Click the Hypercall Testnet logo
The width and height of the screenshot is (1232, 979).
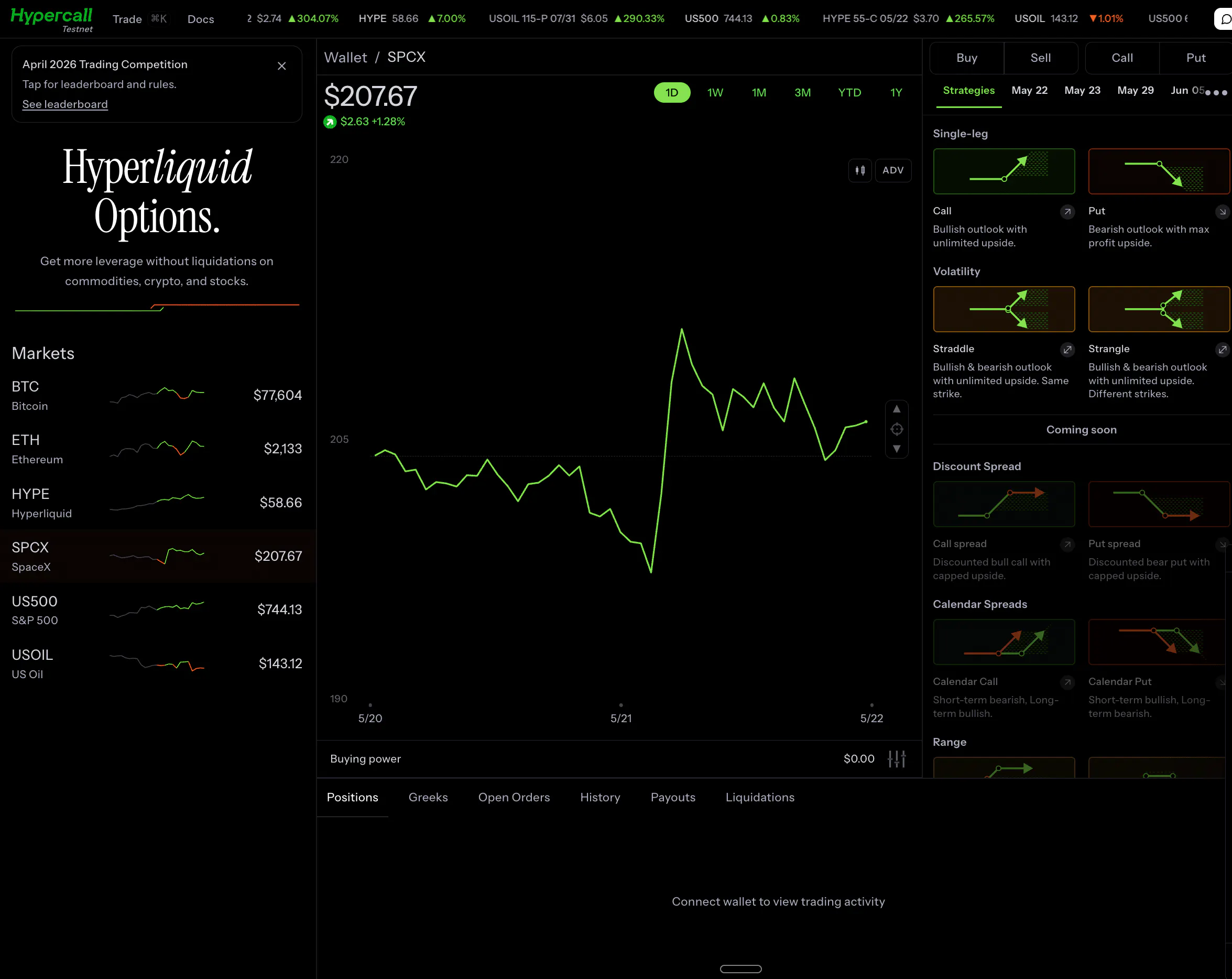(51, 19)
